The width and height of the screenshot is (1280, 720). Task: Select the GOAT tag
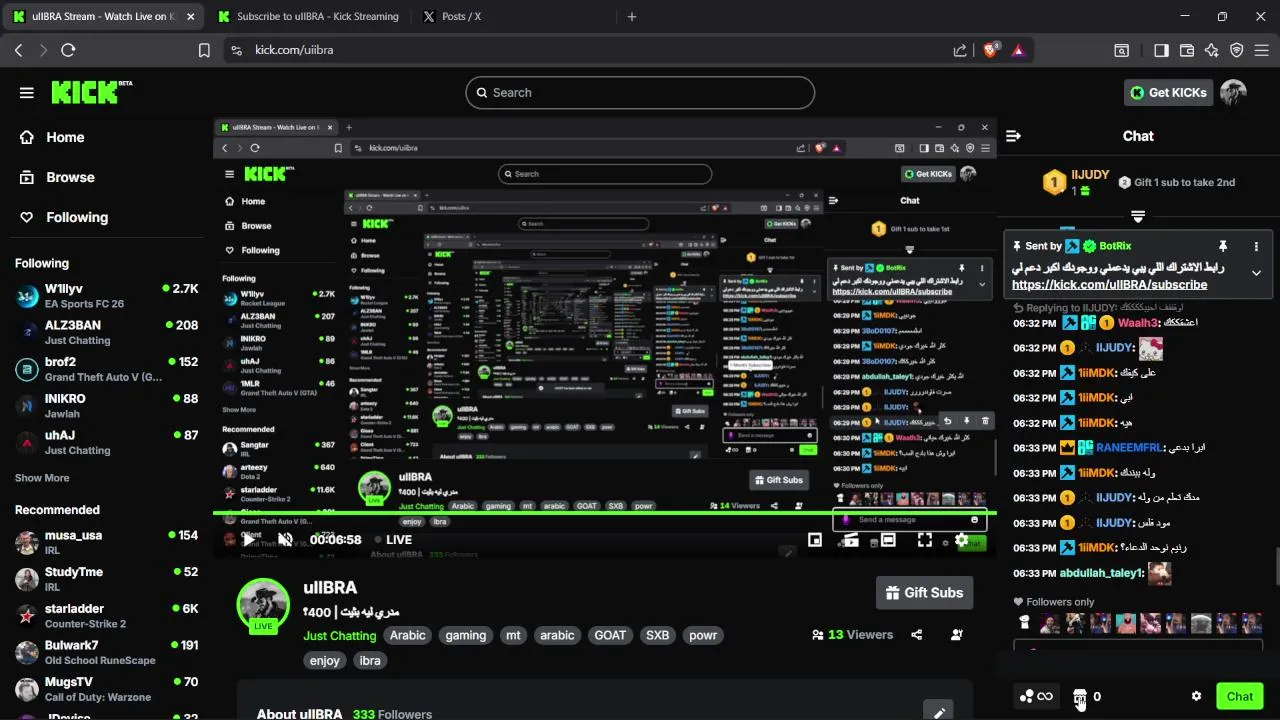[610, 635]
